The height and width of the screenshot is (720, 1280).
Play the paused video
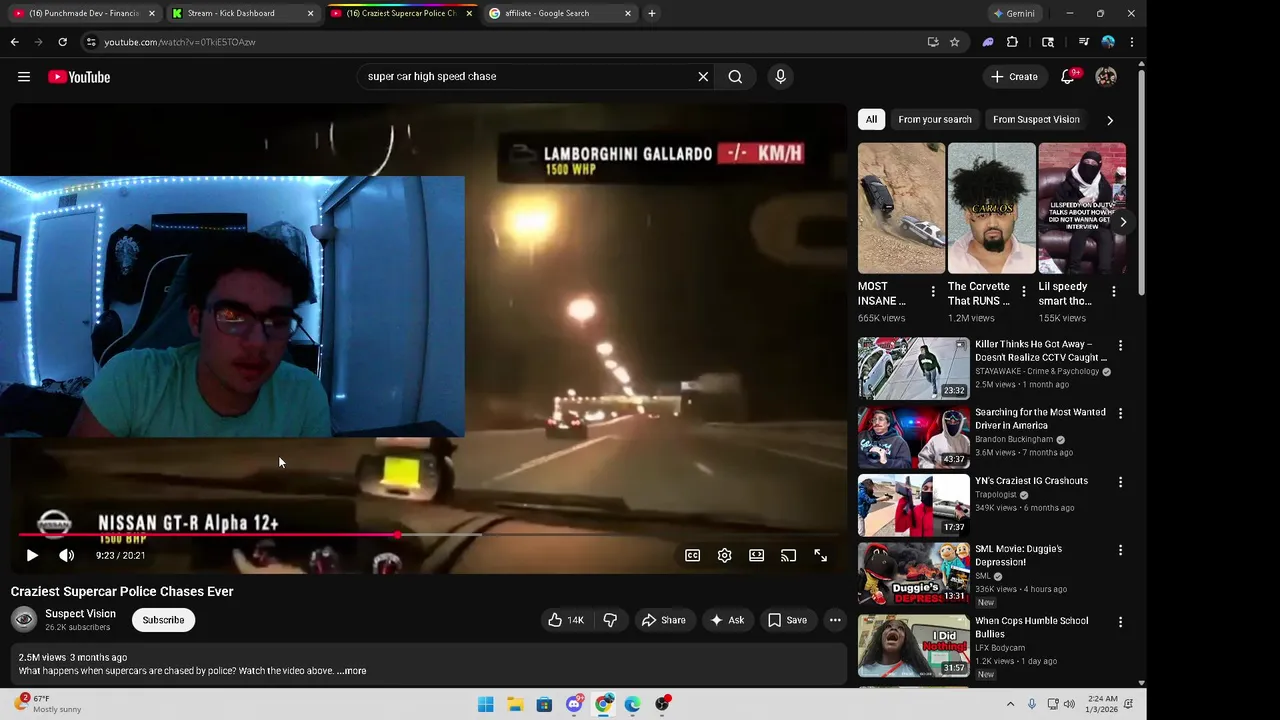tap(32, 555)
